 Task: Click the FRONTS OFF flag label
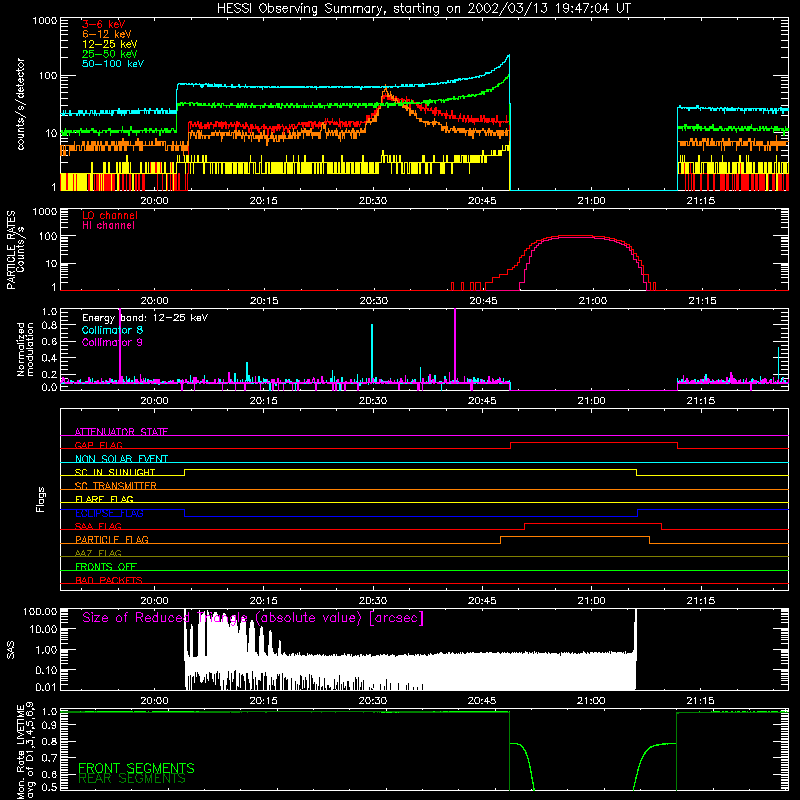coord(106,566)
